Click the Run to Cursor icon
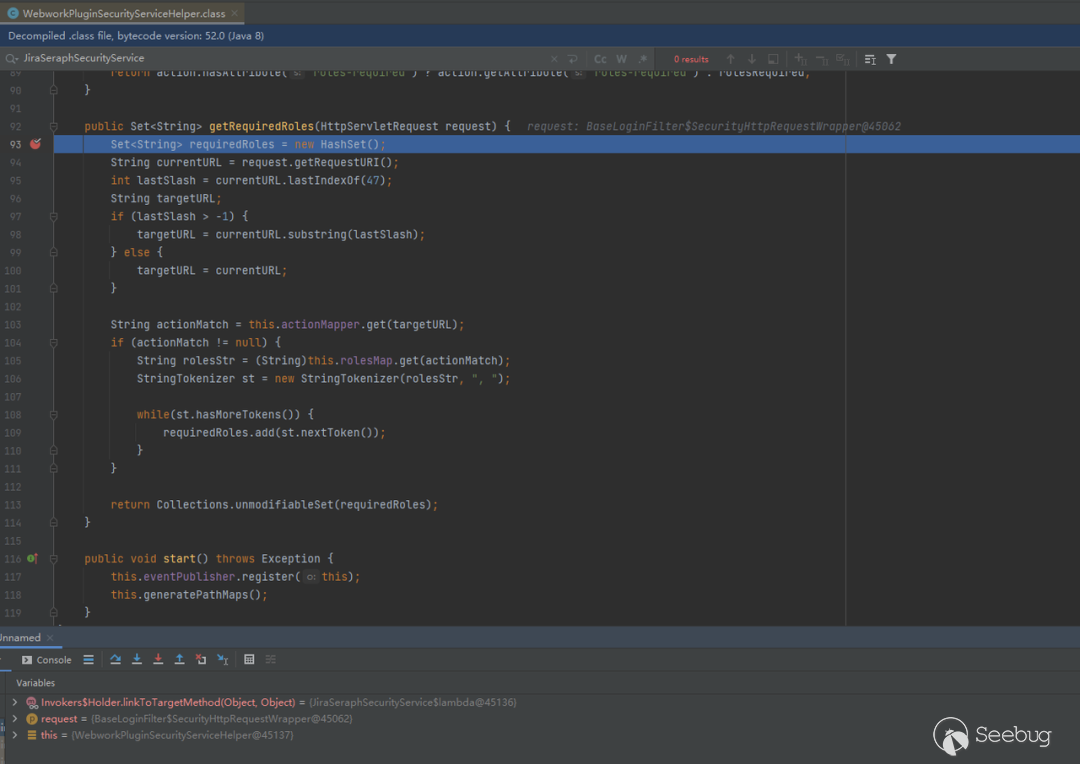 point(222,660)
